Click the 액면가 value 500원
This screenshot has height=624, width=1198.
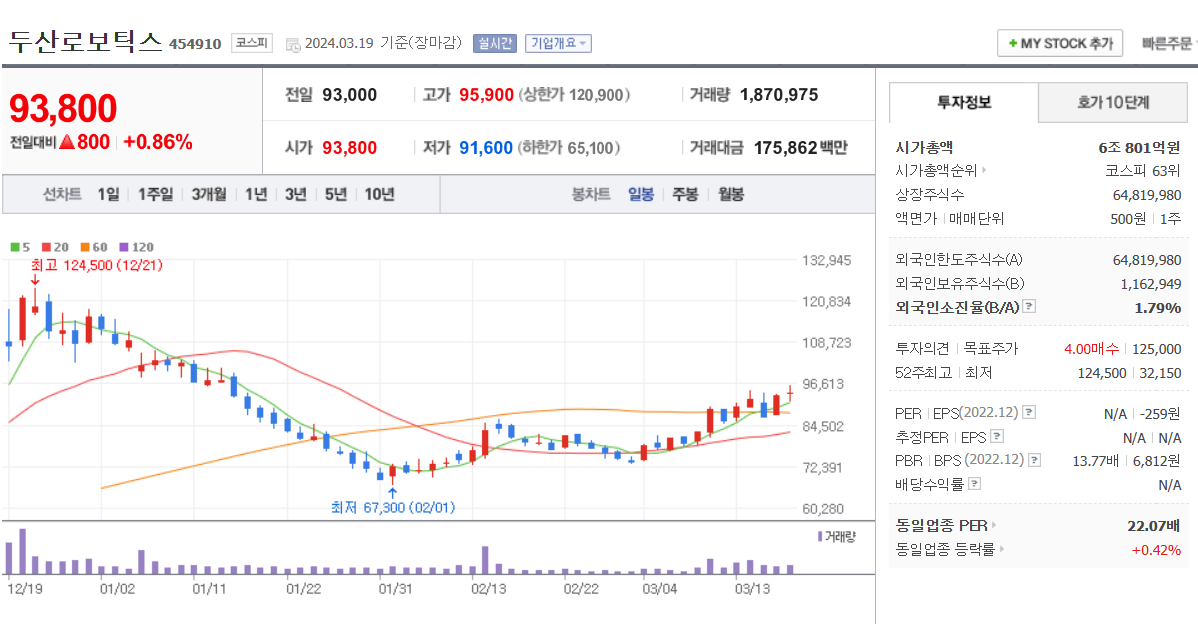pos(1128,218)
